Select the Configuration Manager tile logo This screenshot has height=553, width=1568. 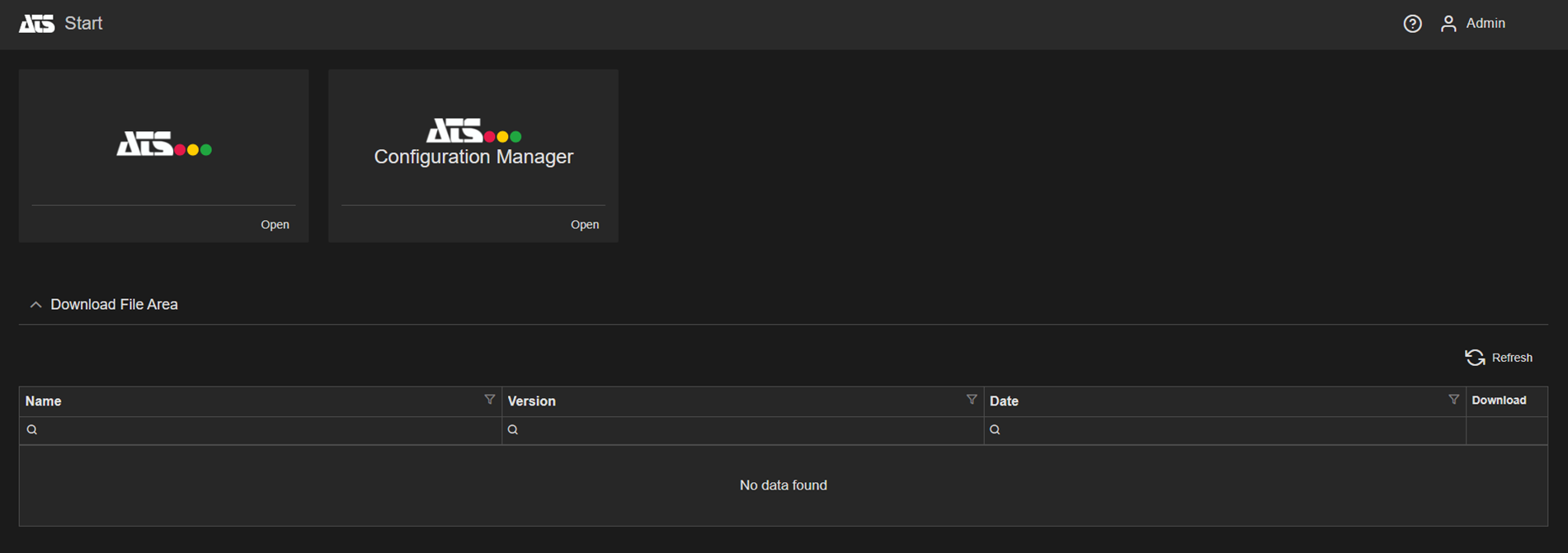(x=473, y=132)
